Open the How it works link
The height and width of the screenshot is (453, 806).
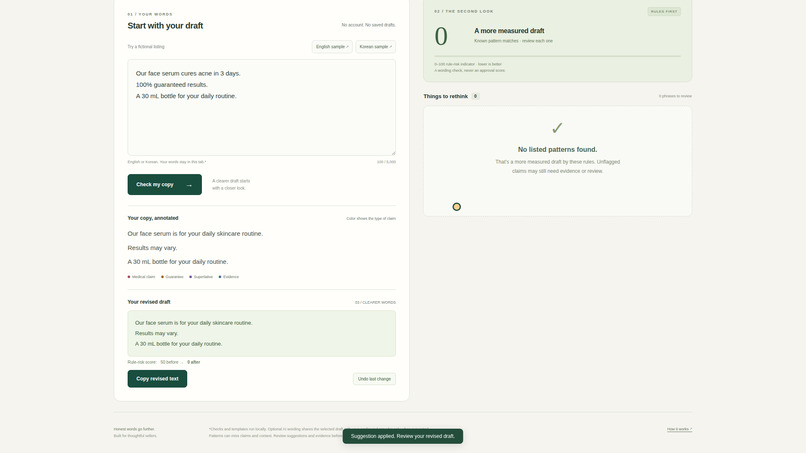(680, 429)
